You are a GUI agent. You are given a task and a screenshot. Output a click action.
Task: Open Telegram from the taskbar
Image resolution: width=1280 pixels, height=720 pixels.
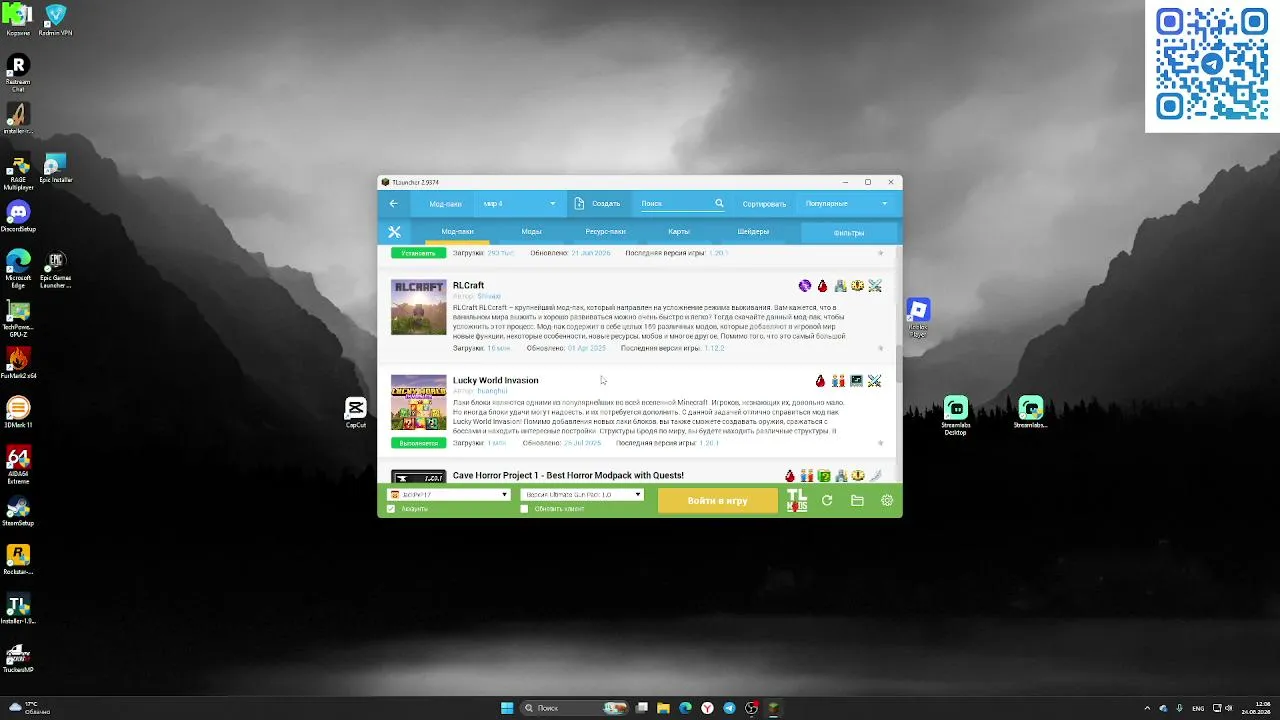(729, 708)
